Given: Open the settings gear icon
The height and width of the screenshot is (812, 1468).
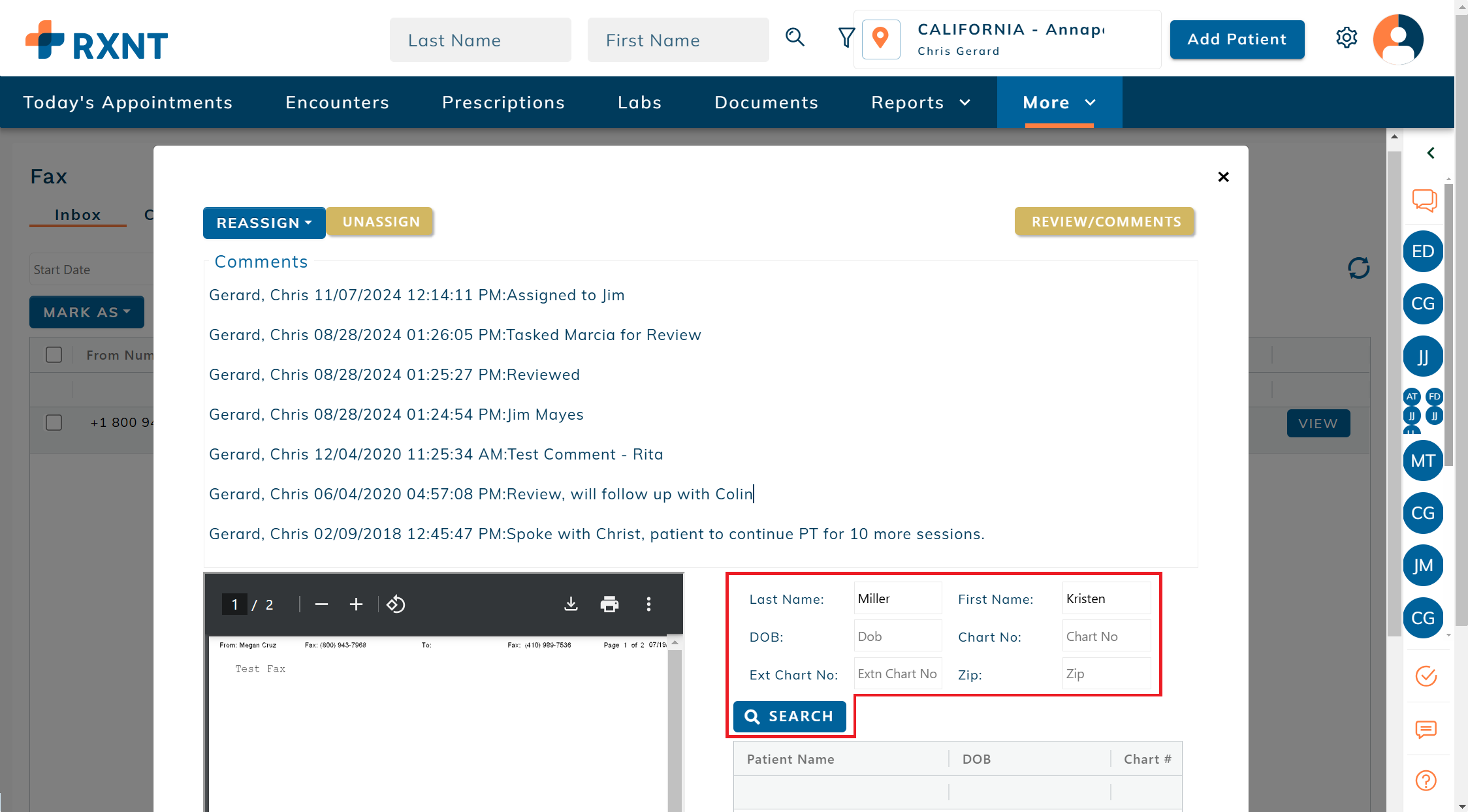Looking at the screenshot, I should pos(1346,38).
